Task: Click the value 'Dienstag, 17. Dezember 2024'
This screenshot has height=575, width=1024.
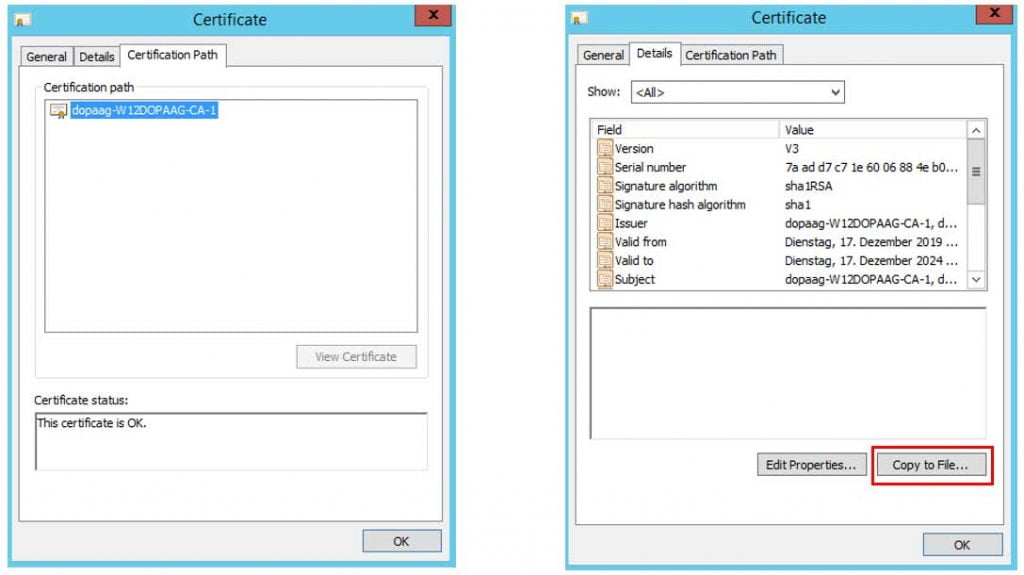Action: (871, 261)
